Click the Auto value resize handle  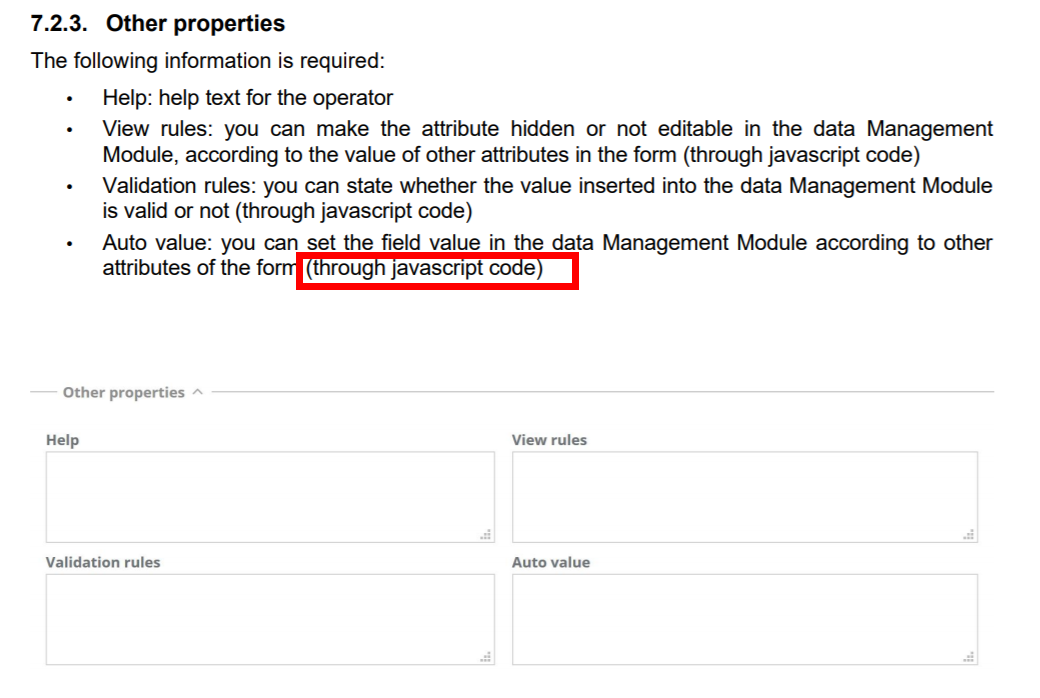(x=970, y=658)
